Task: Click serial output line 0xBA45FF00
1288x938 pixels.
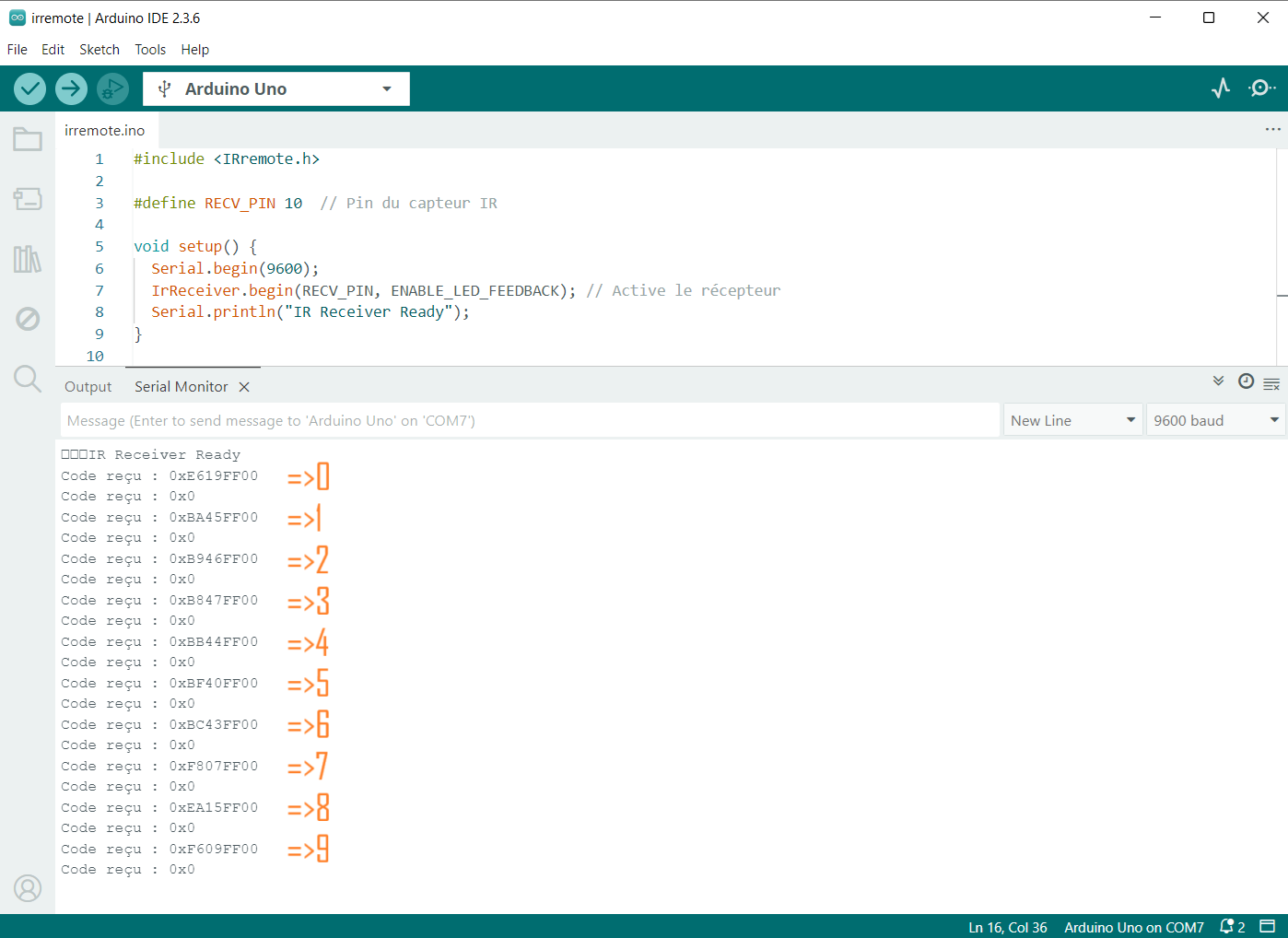Action: [x=159, y=517]
